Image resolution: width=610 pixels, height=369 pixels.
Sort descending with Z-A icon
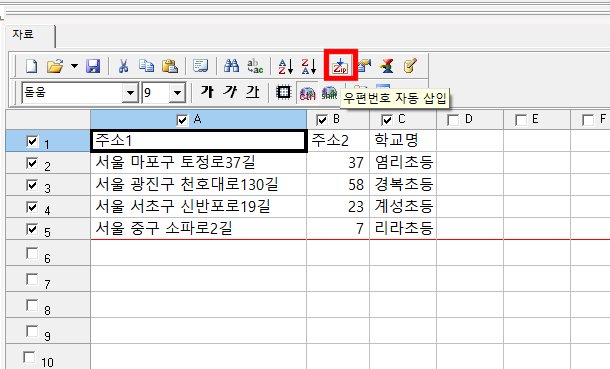pos(309,66)
